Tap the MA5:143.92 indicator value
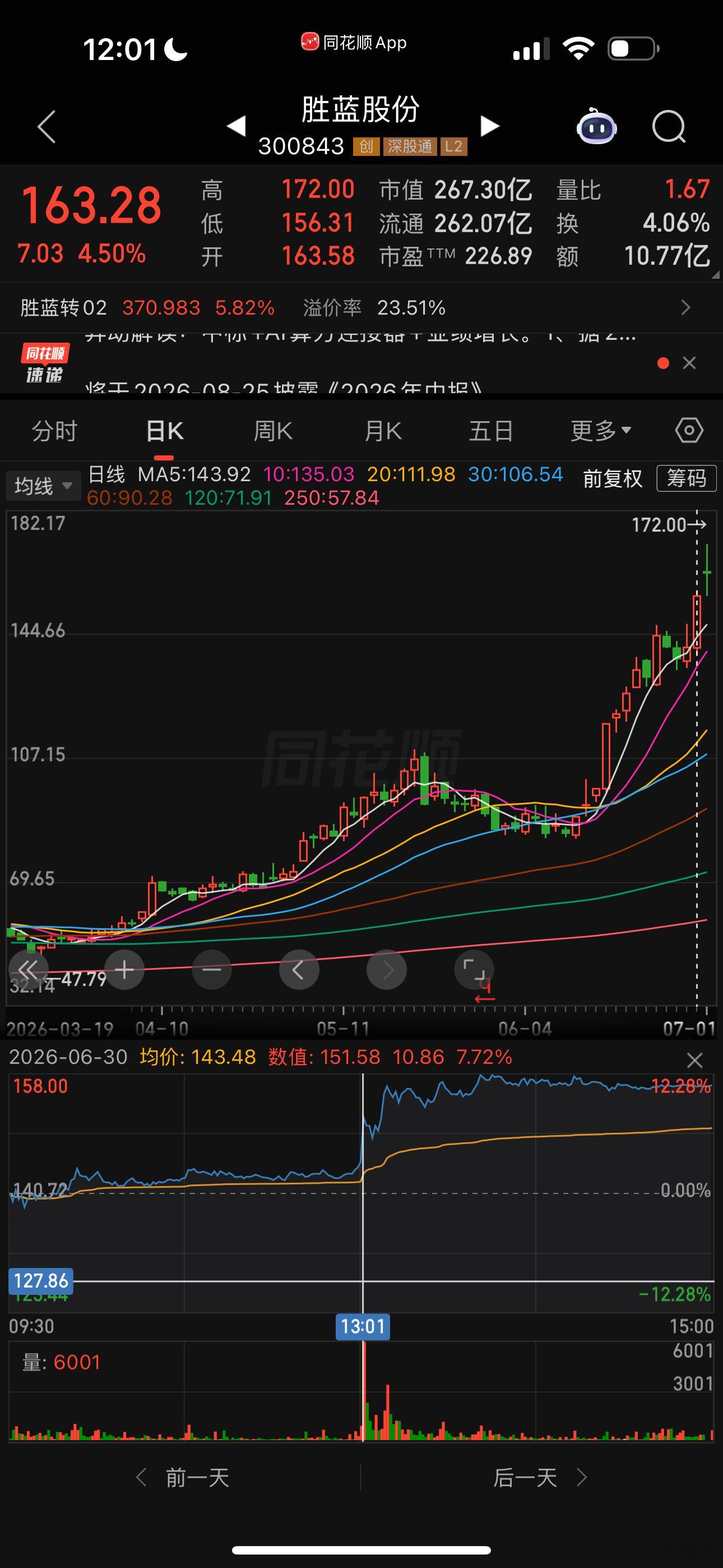This screenshot has width=723, height=1568. coord(194,474)
